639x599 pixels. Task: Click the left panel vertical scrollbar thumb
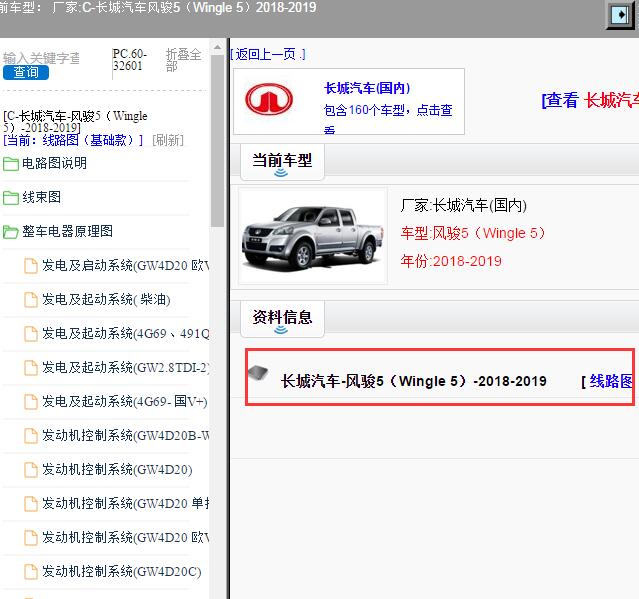click(x=218, y=141)
